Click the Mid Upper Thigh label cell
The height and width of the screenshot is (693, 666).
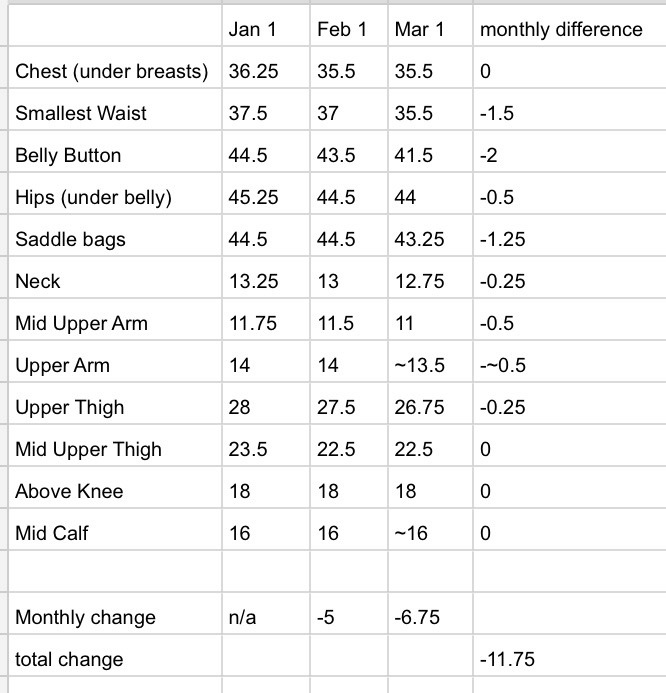coord(88,449)
